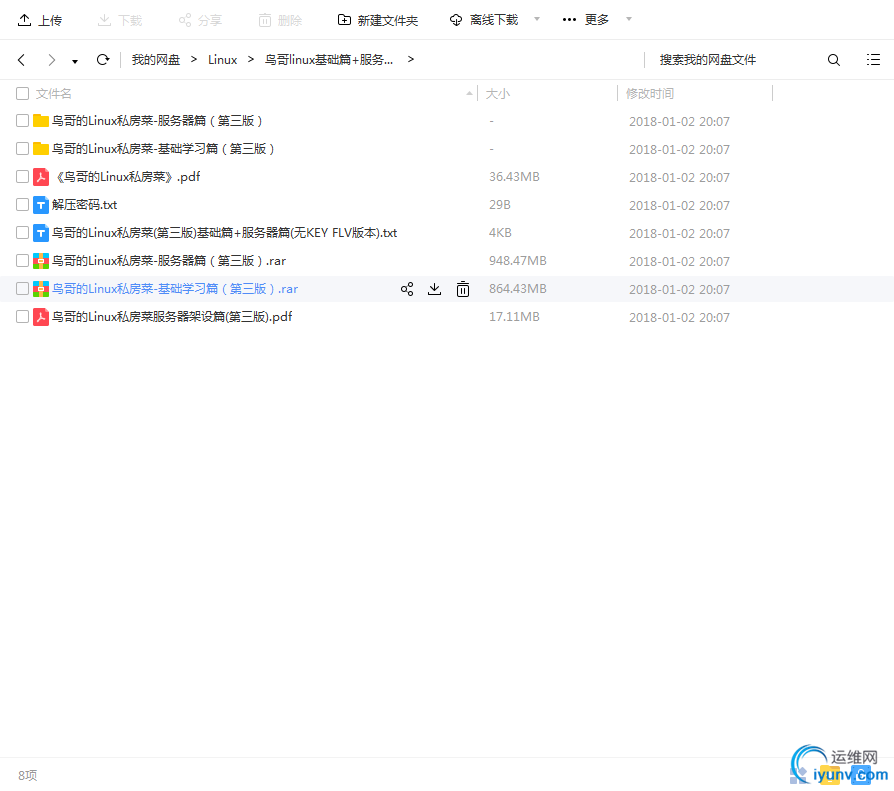The width and height of the screenshot is (894, 791).
Task: Click the 鸟哥linux基础篇+服务... breadcrumb
Action: 329,60
